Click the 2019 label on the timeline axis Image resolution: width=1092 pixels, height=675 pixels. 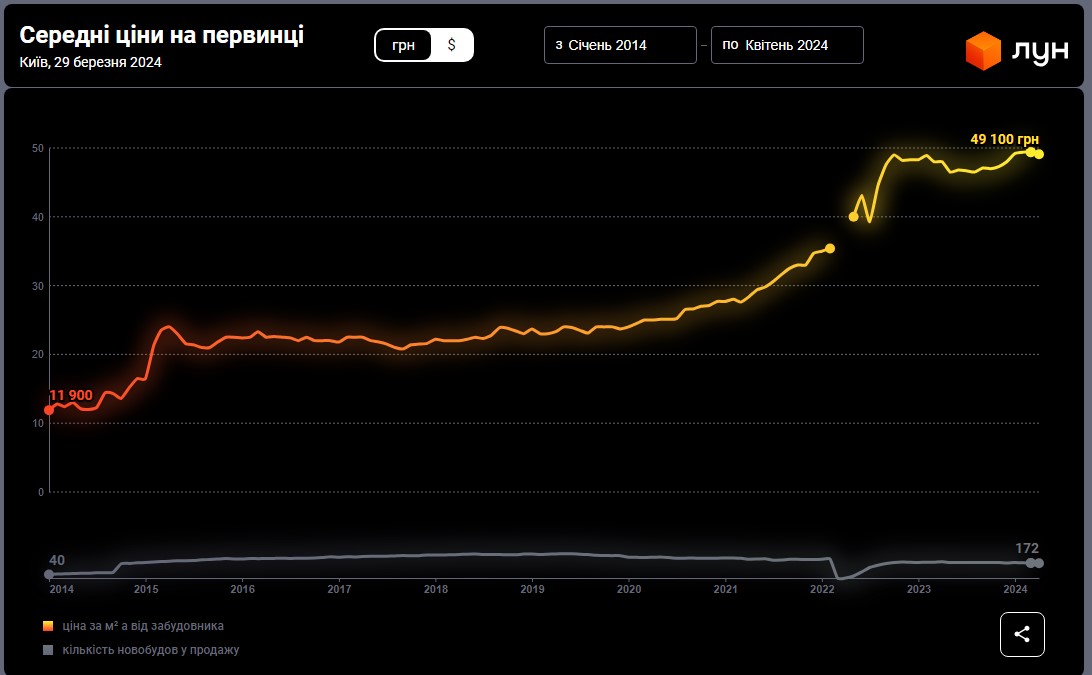coord(532,590)
